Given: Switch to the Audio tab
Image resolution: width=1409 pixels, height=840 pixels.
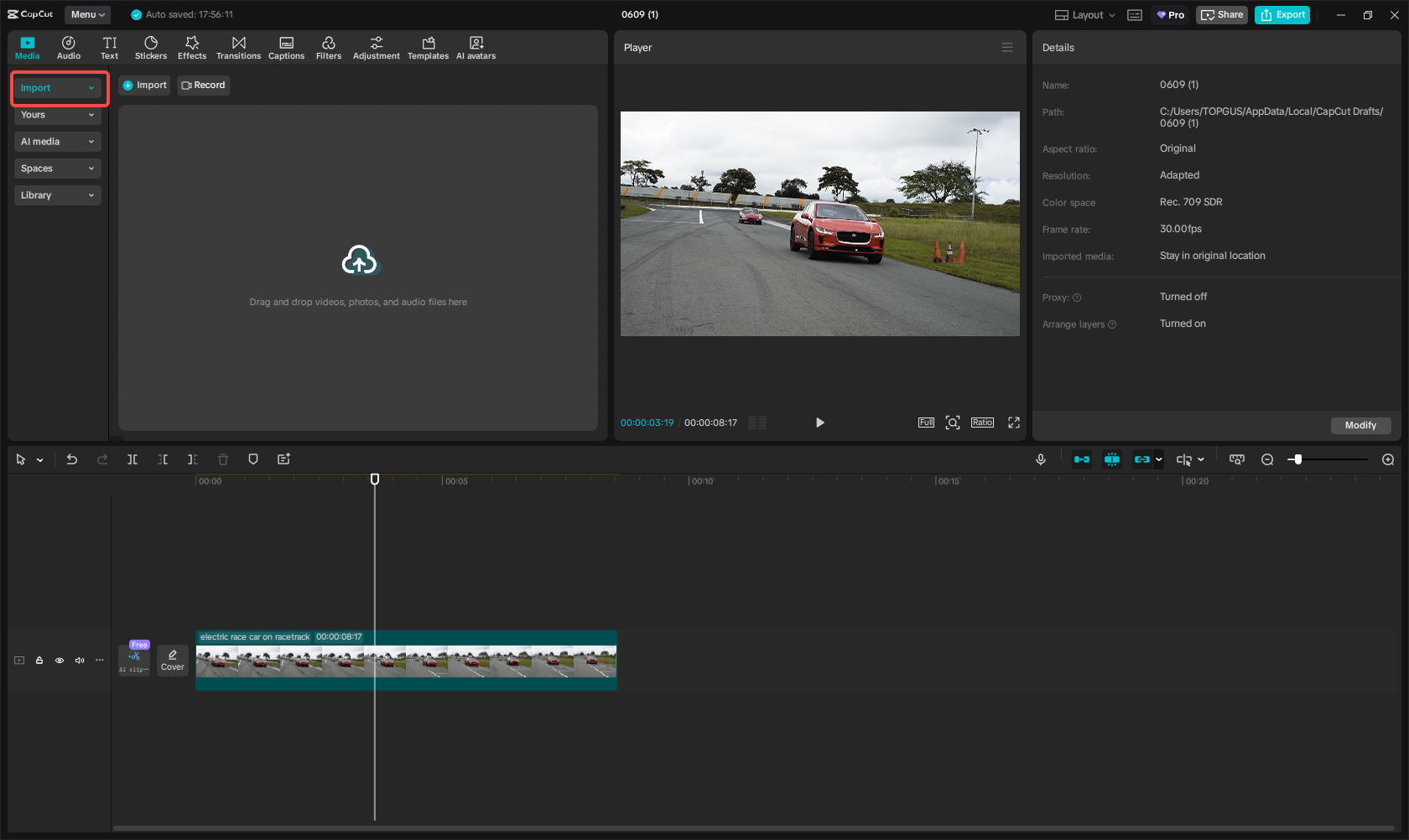Looking at the screenshot, I should (68, 47).
